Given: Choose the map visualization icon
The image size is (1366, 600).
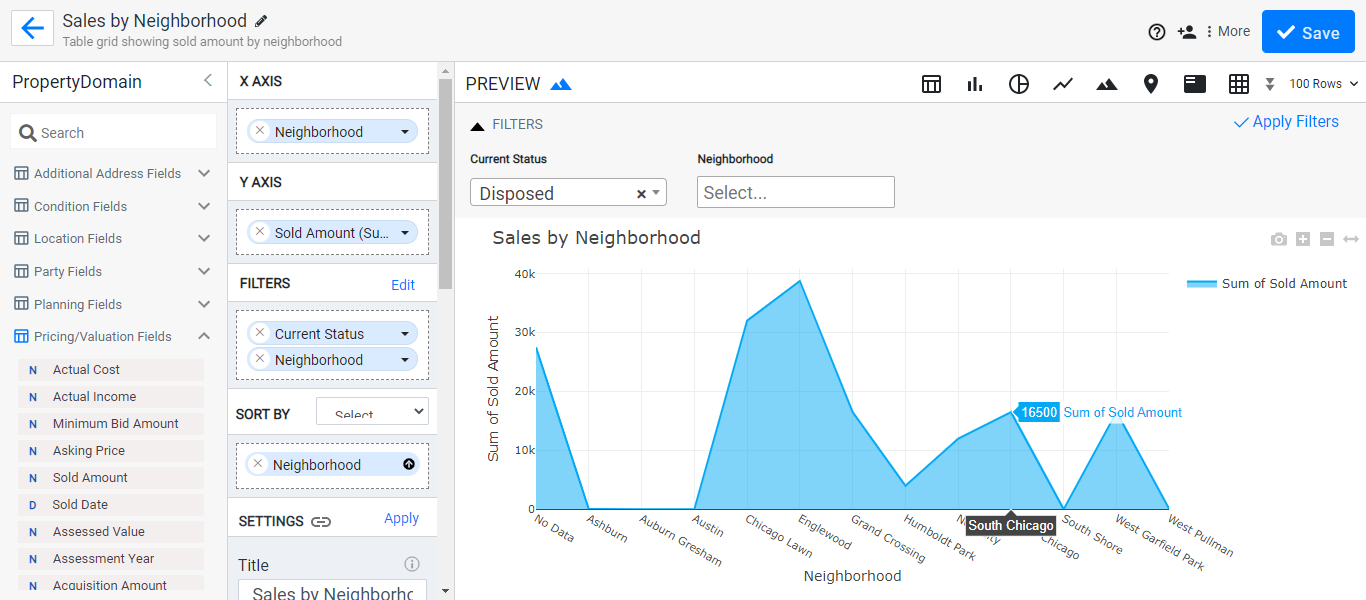Looking at the screenshot, I should click(1150, 84).
